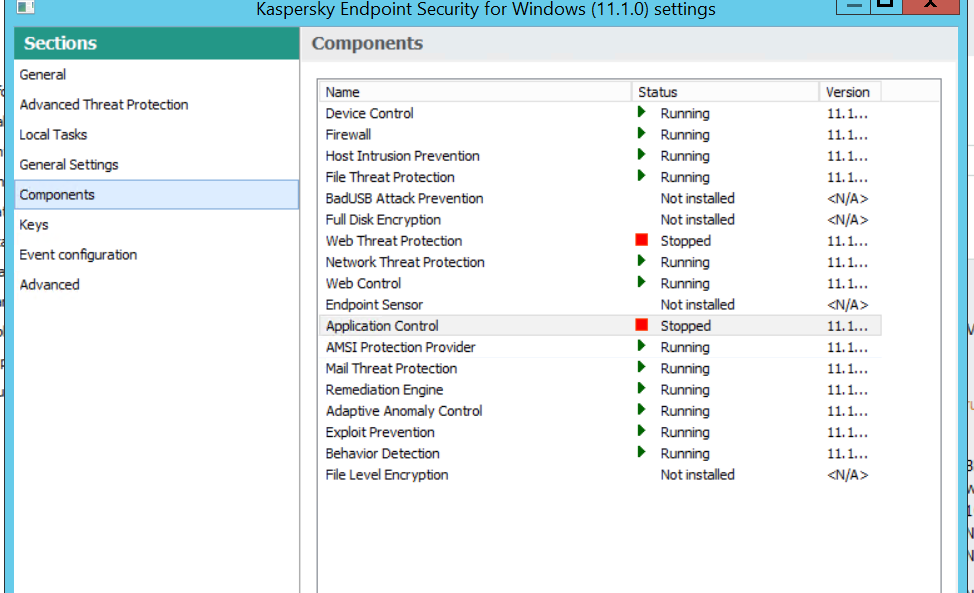Click red stopped icon for Application Control
Viewport: 974px width, 593px height.
[x=642, y=326]
